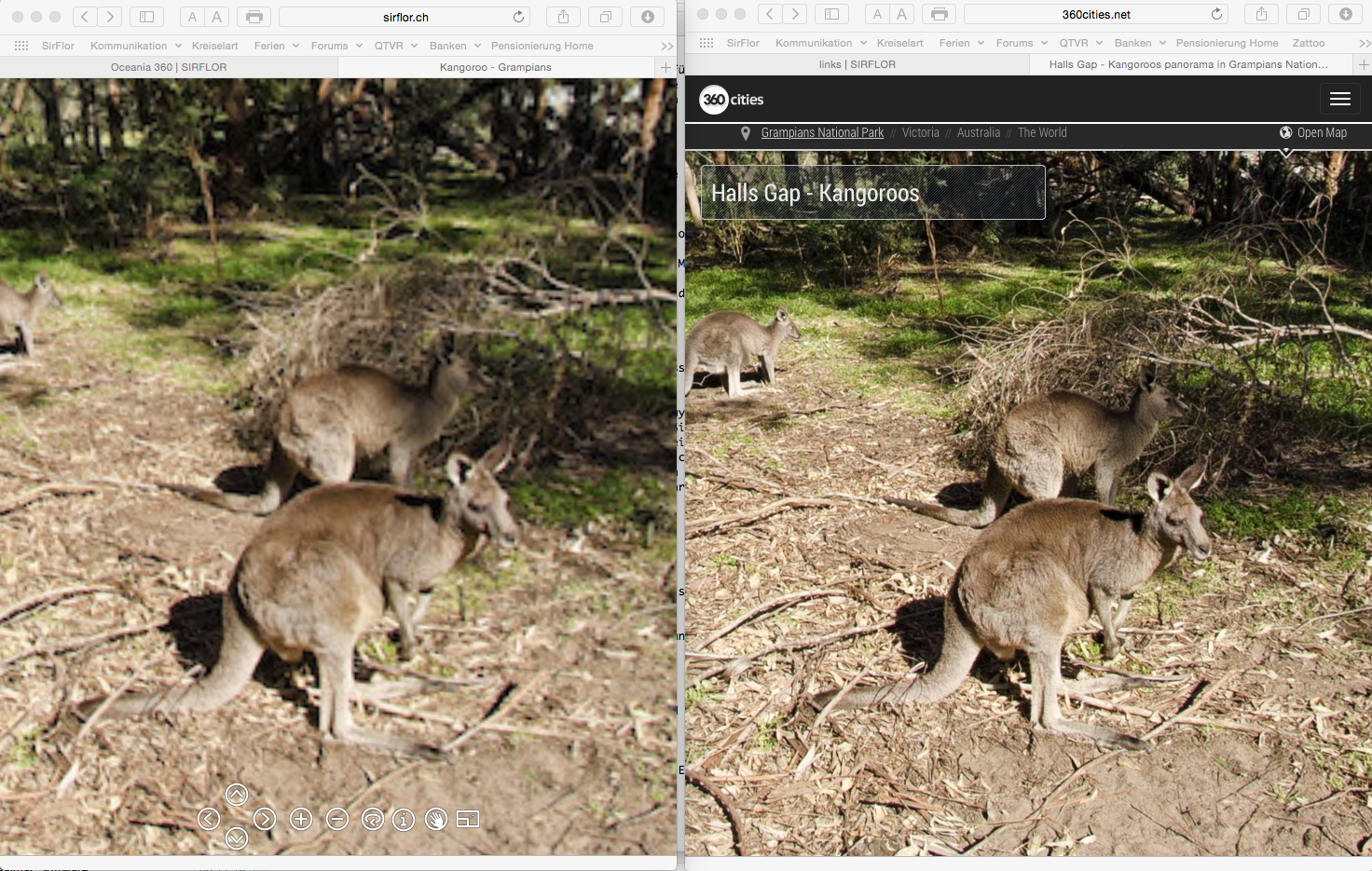Go back in the sirflor.ch window
Image resolution: width=1372 pixels, height=871 pixels.
(x=85, y=17)
